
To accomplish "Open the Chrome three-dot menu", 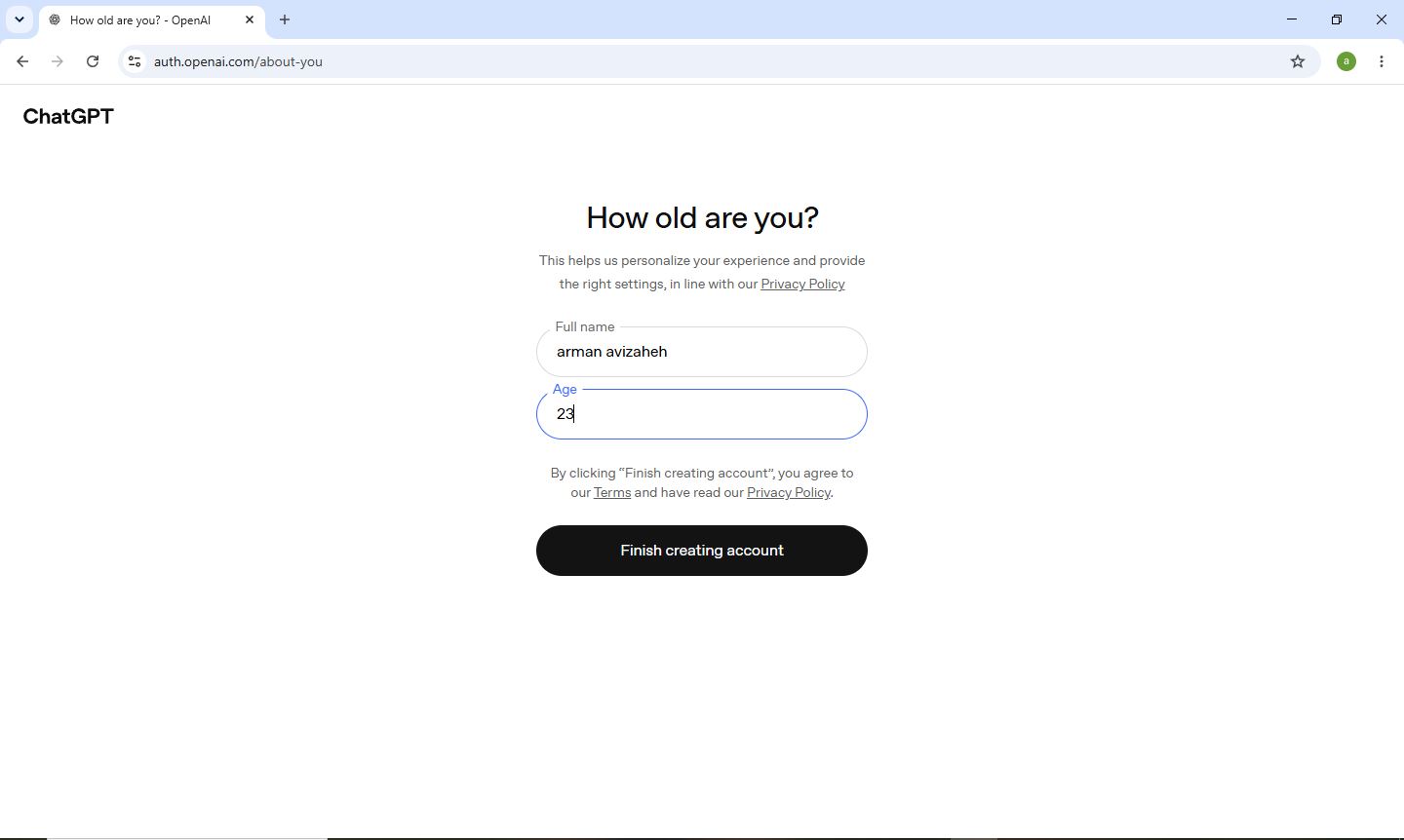I will coord(1382,61).
